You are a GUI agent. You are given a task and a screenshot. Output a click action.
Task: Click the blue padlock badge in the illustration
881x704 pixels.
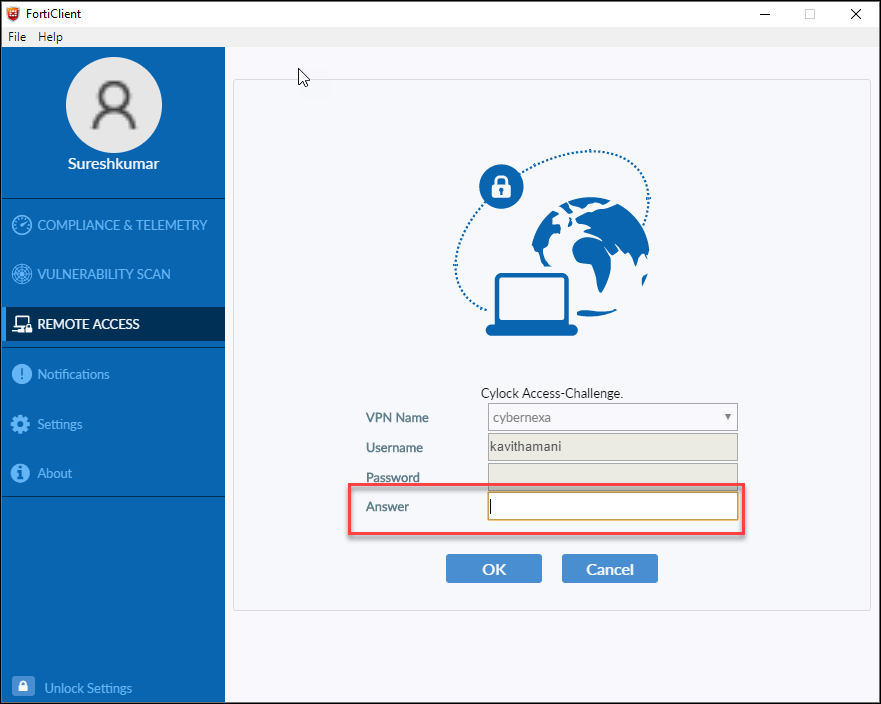click(x=501, y=187)
